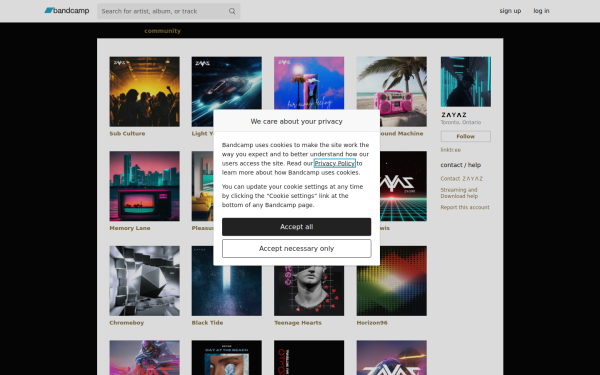Open the Memory Lane album cover
Image resolution: width=600 pixels, height=375 pixels.
[144, 186]
